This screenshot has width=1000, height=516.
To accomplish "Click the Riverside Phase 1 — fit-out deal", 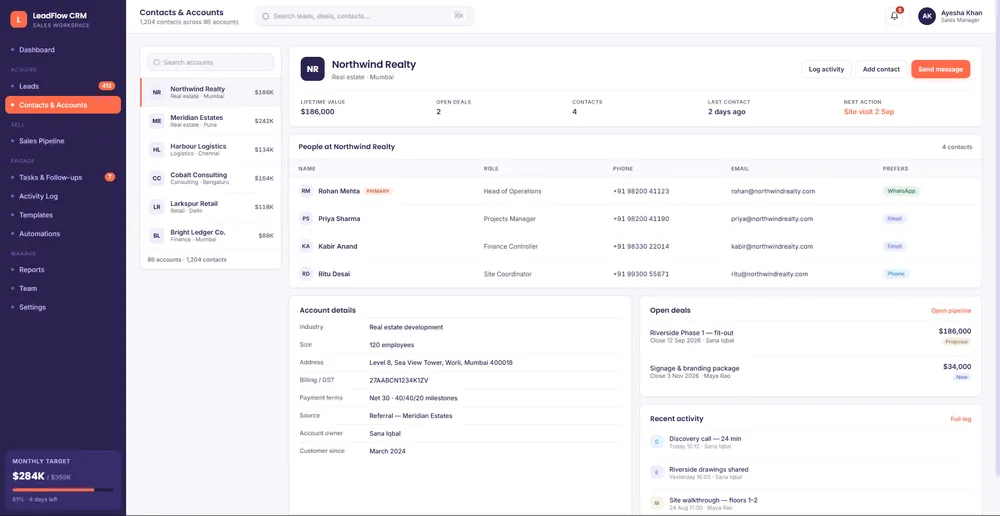I will click(x=810, y=336).
